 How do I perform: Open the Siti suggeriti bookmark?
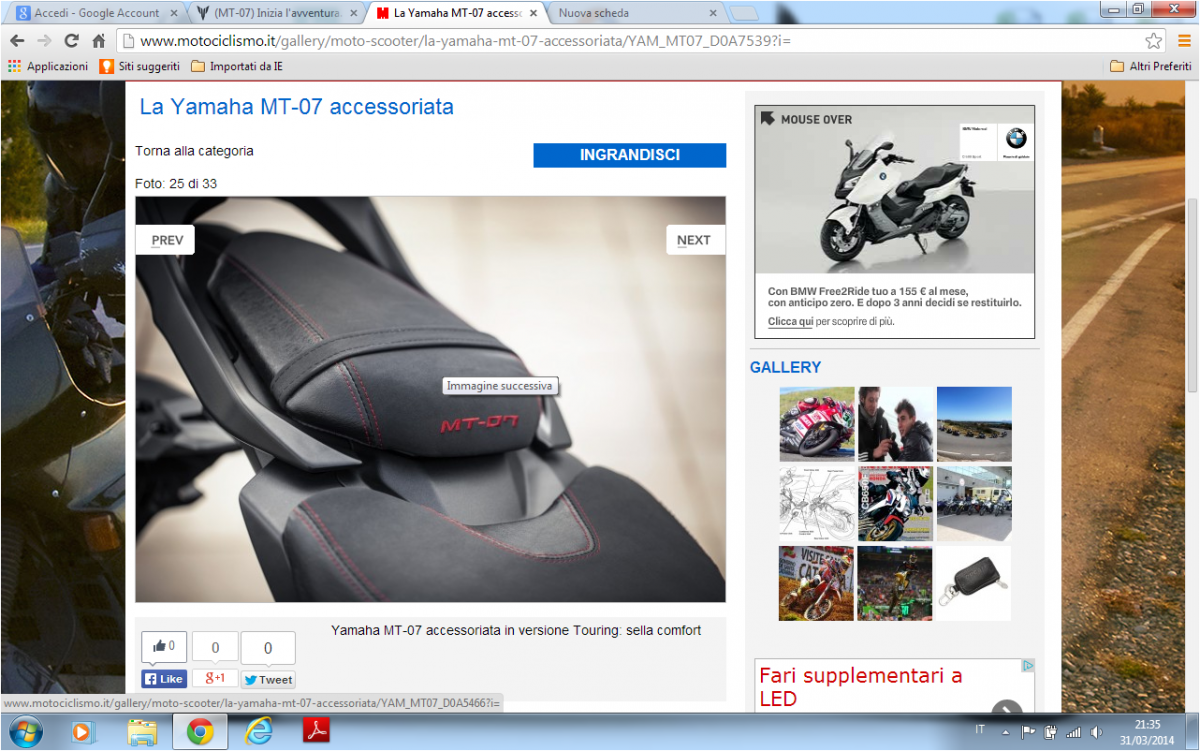tap(140, 66)
